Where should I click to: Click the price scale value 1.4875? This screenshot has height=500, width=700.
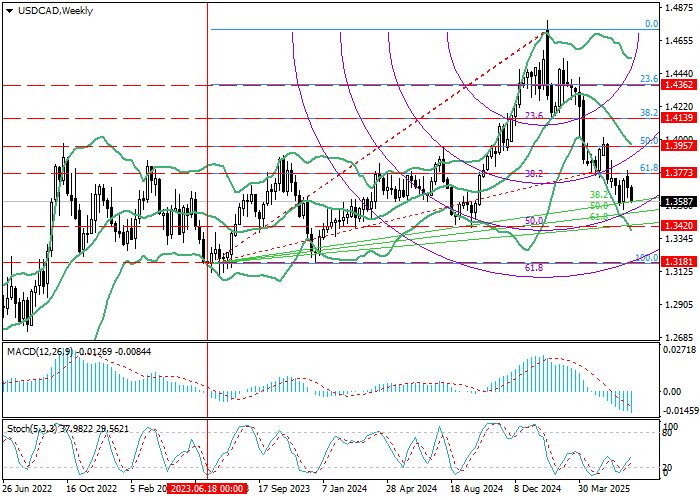(679, 8)
